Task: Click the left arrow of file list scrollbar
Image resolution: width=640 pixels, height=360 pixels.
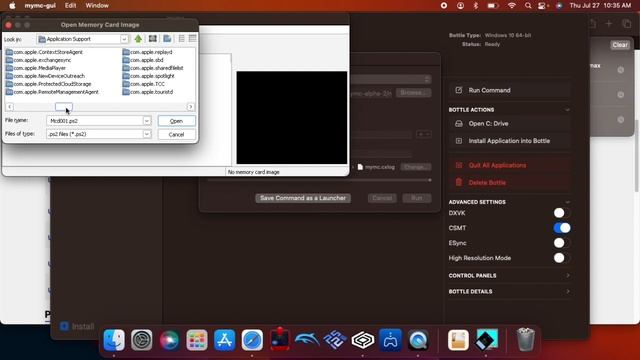Action: (x=9, y=107)
